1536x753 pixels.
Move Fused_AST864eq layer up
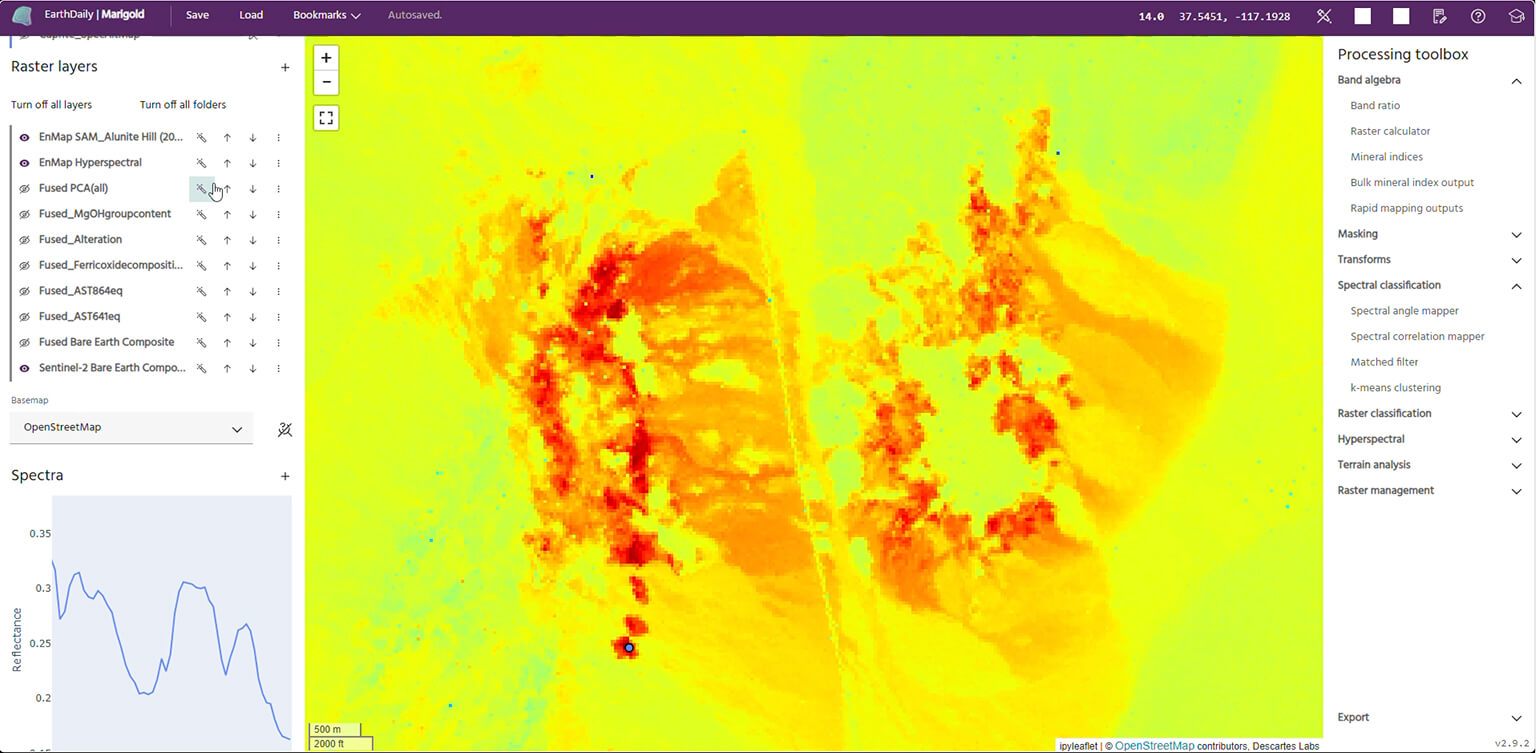[x=227, y=291]
